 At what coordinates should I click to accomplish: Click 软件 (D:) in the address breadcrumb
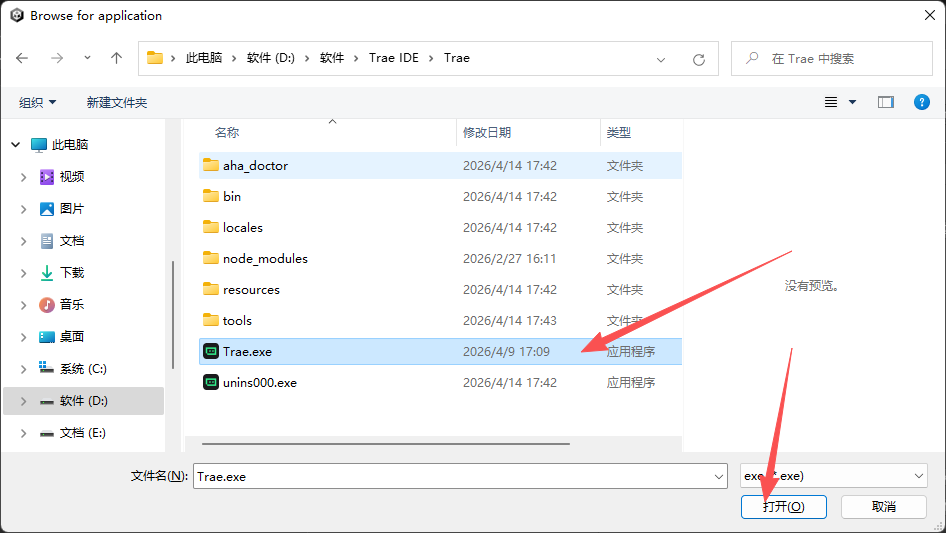pyautogui.click(x=271, y=58)
